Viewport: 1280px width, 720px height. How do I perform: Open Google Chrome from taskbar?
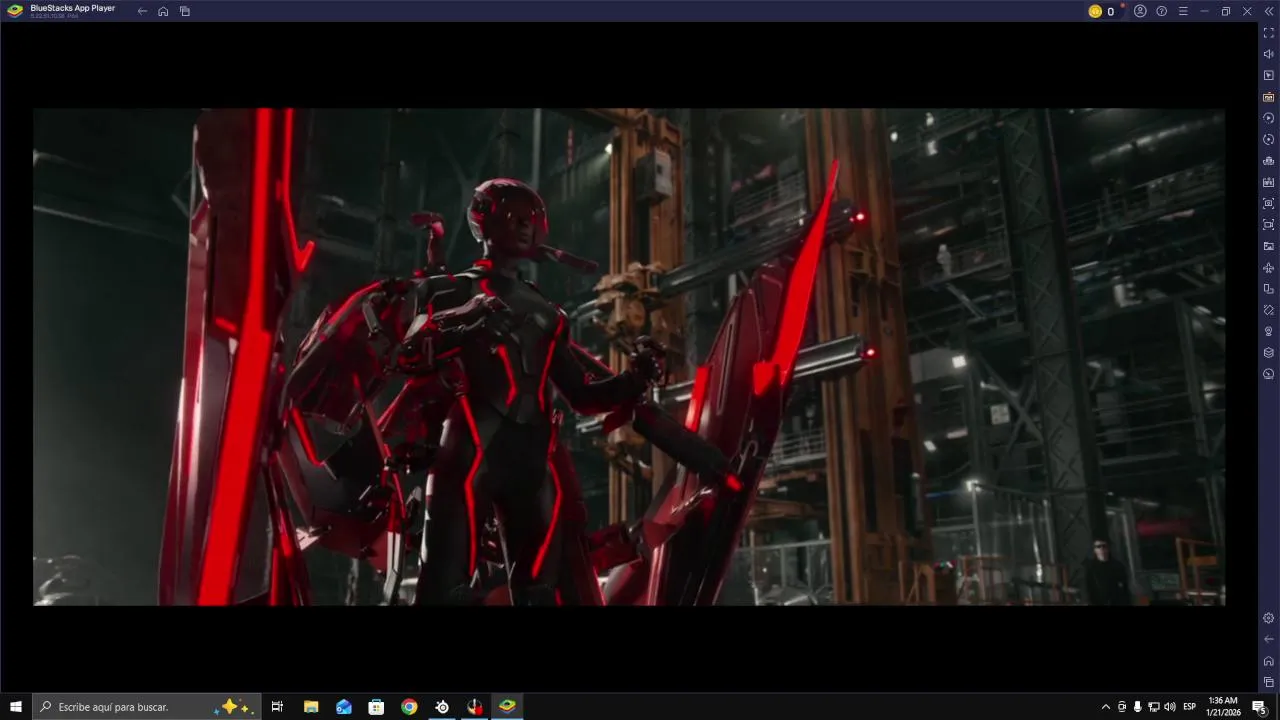(x=409, y=707)
